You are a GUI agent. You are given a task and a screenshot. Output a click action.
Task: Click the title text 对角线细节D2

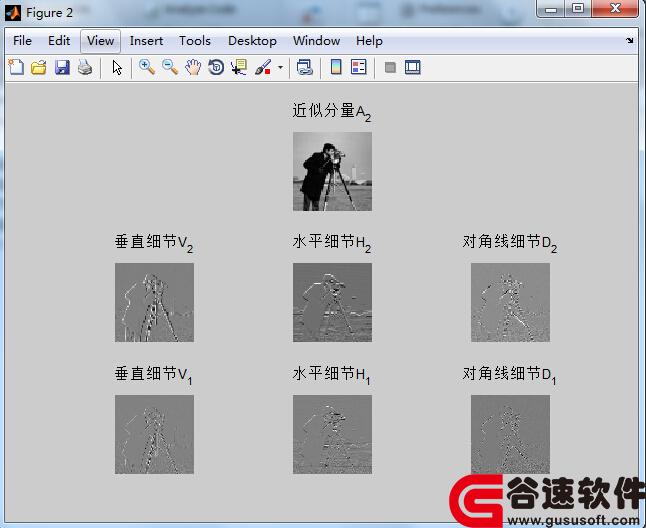pos(510,243)
